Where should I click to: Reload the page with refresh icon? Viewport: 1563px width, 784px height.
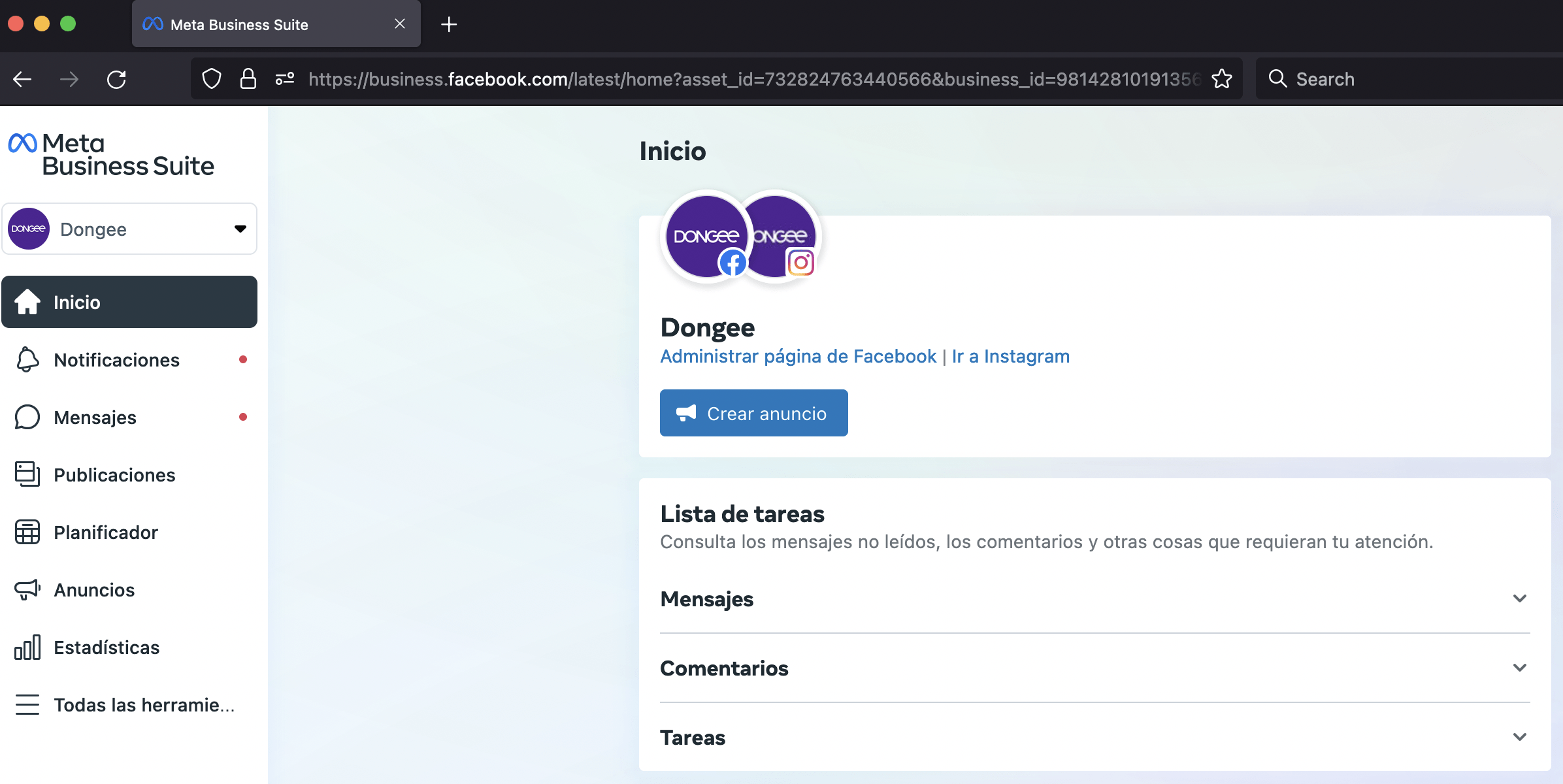116,79
